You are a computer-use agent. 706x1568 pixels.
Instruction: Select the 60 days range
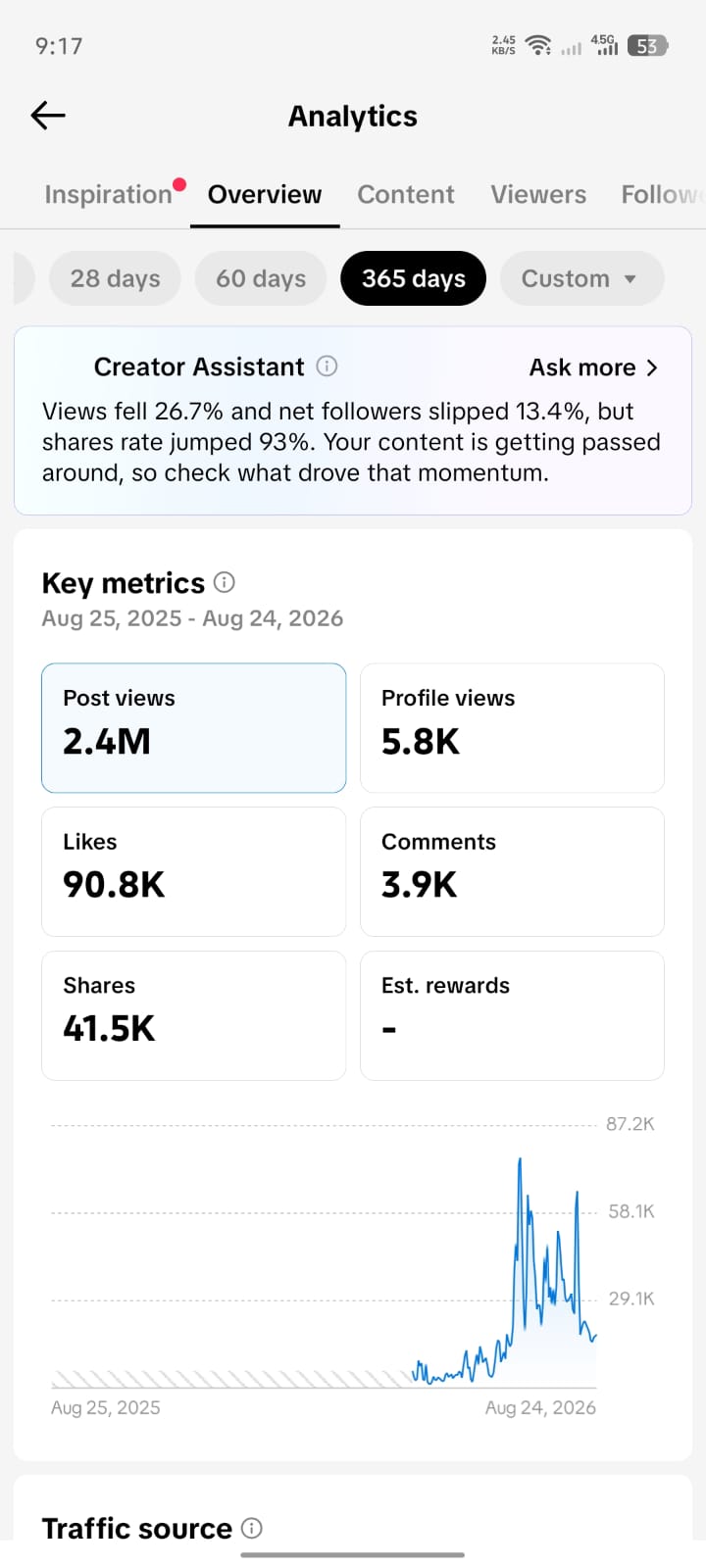(x=261, y=278)
